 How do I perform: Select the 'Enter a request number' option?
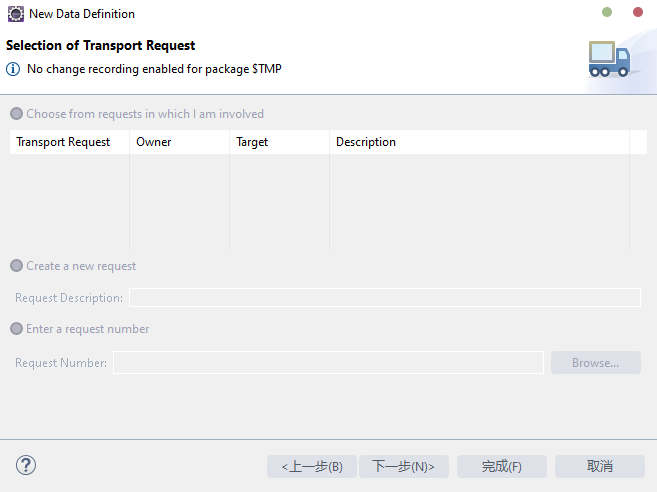click(x=16, y=329)
